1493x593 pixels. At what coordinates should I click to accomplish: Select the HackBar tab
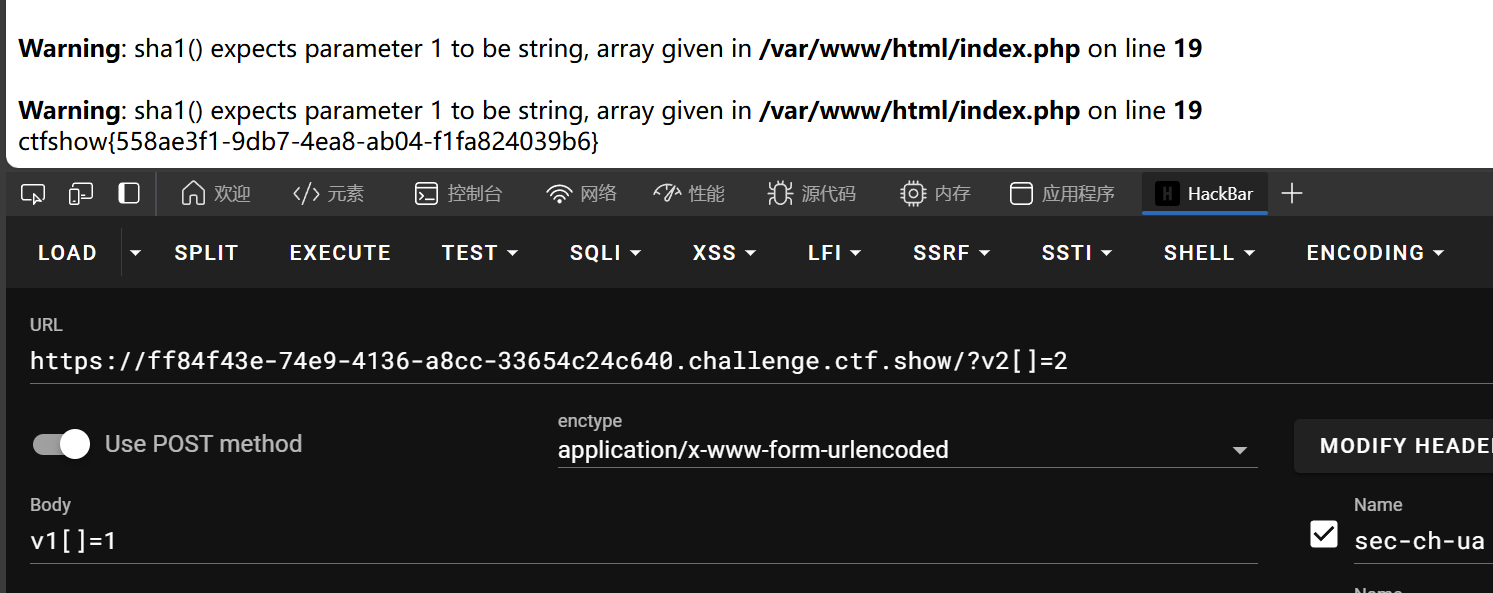point(1205,194)
